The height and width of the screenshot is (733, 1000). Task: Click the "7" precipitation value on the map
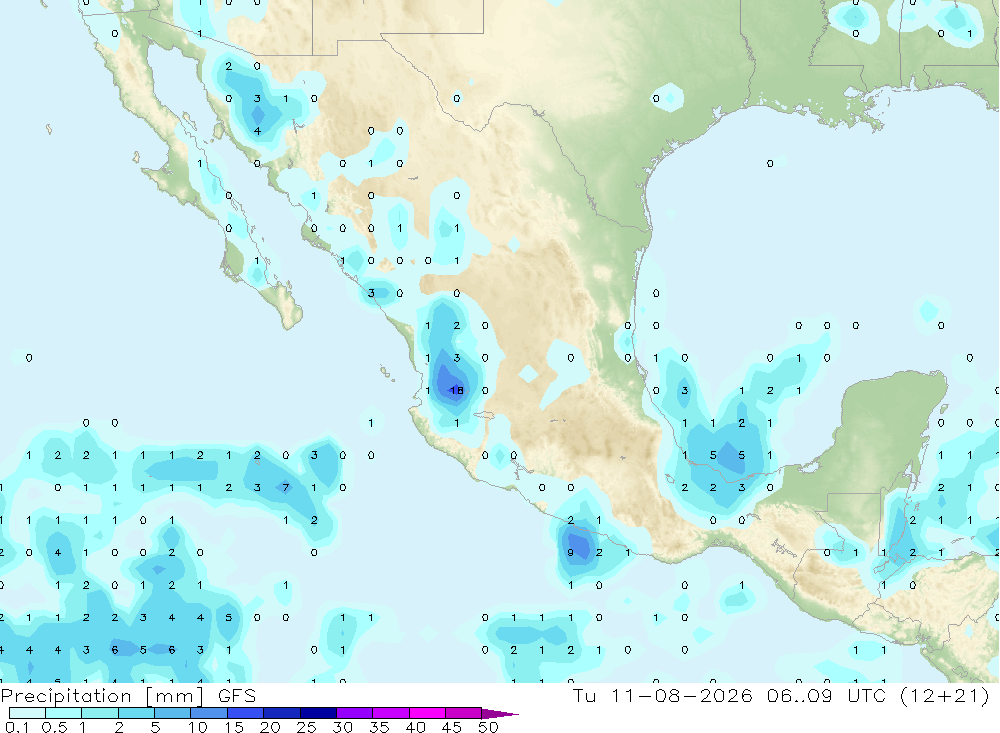point(286,487)
